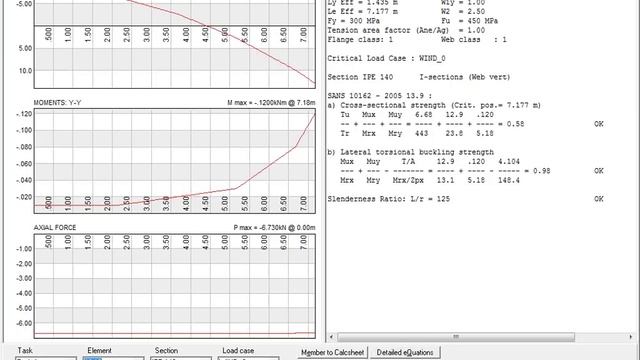This screenshot has width=640, height=360.
Task: Click the Moments Y-Y diagram plot
Action: (175, 161)
